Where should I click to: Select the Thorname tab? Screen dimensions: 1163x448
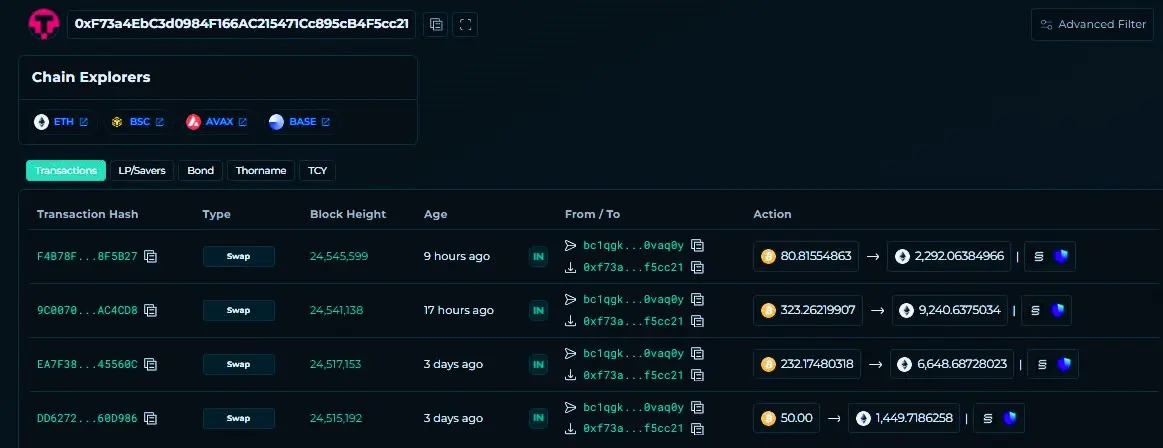[261, 171]
